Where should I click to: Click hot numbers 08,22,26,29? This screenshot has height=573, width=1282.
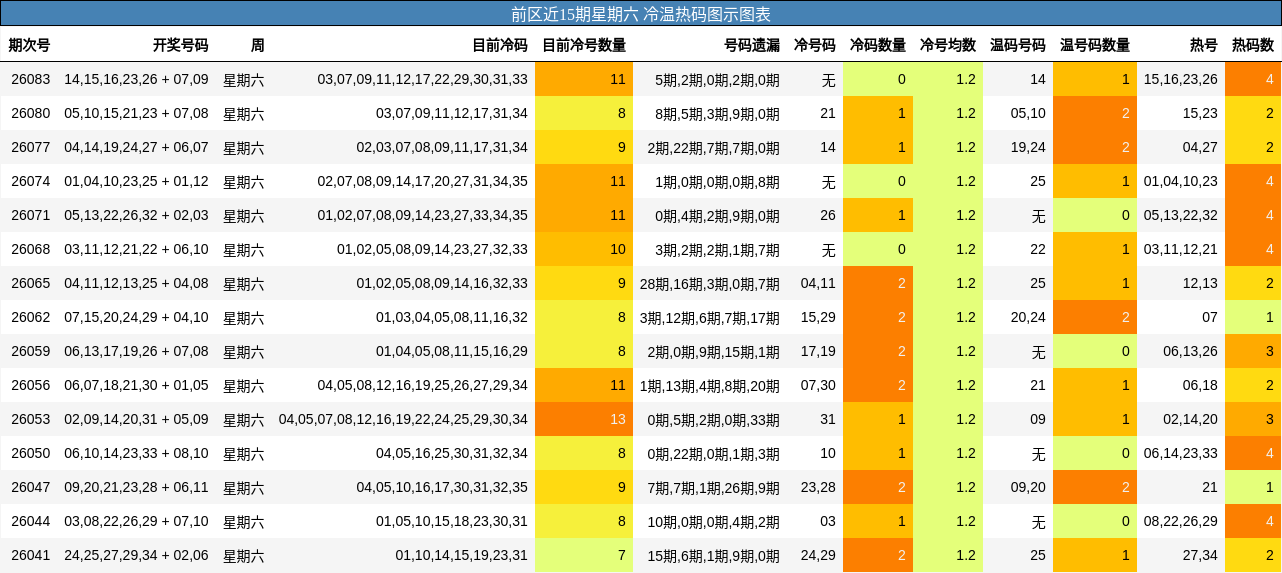point(1181,521)
